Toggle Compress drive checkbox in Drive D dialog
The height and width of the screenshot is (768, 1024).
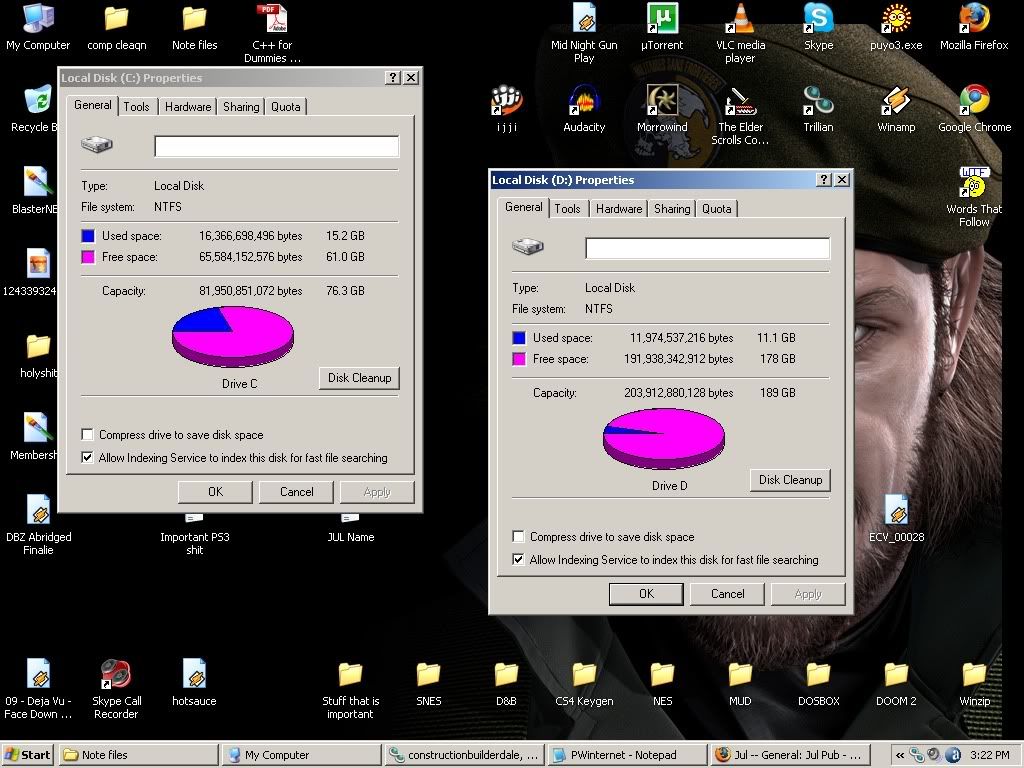[x=518, y=537]
